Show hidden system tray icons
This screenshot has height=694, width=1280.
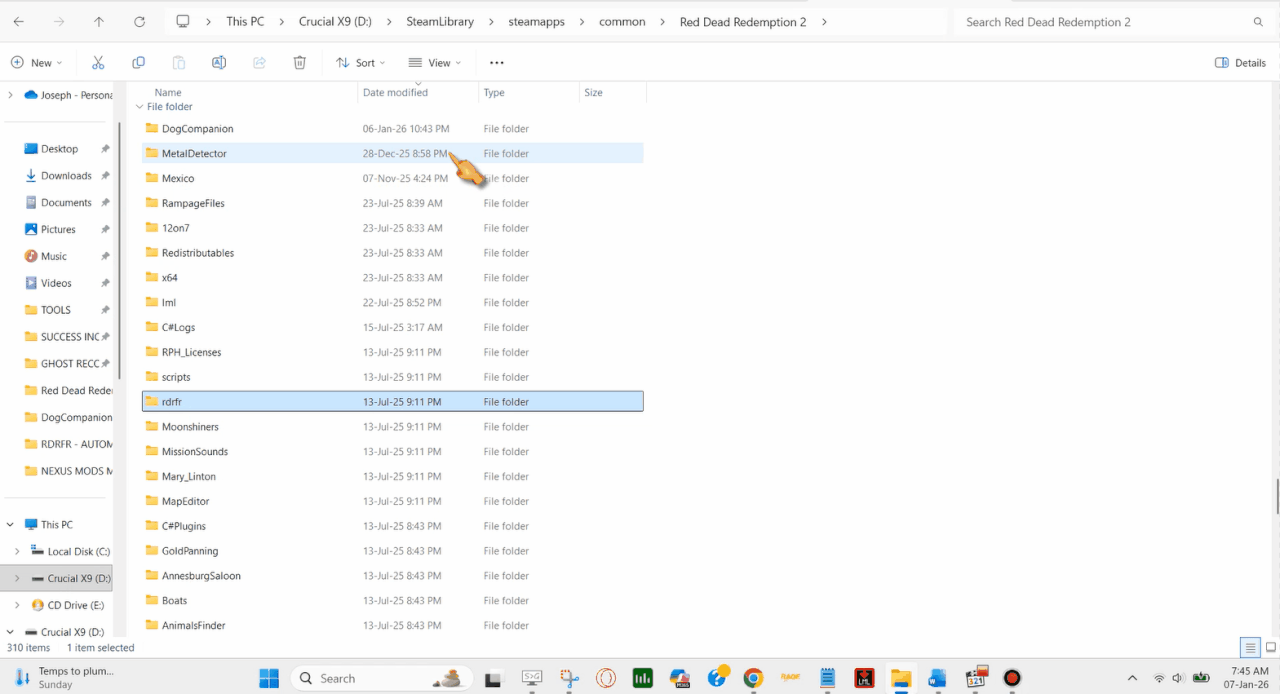tap(1132, 678)
